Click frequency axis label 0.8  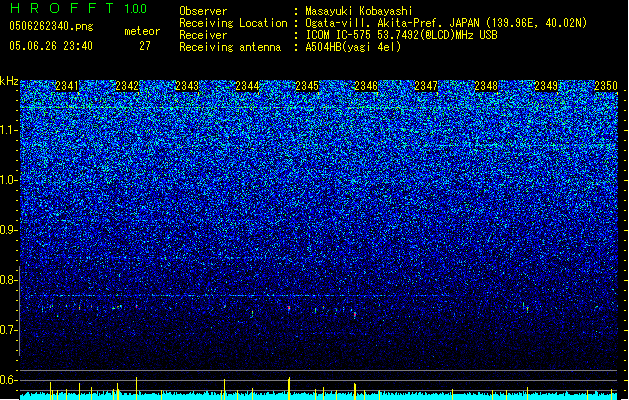pyautogui.click(x=8, y=280)
